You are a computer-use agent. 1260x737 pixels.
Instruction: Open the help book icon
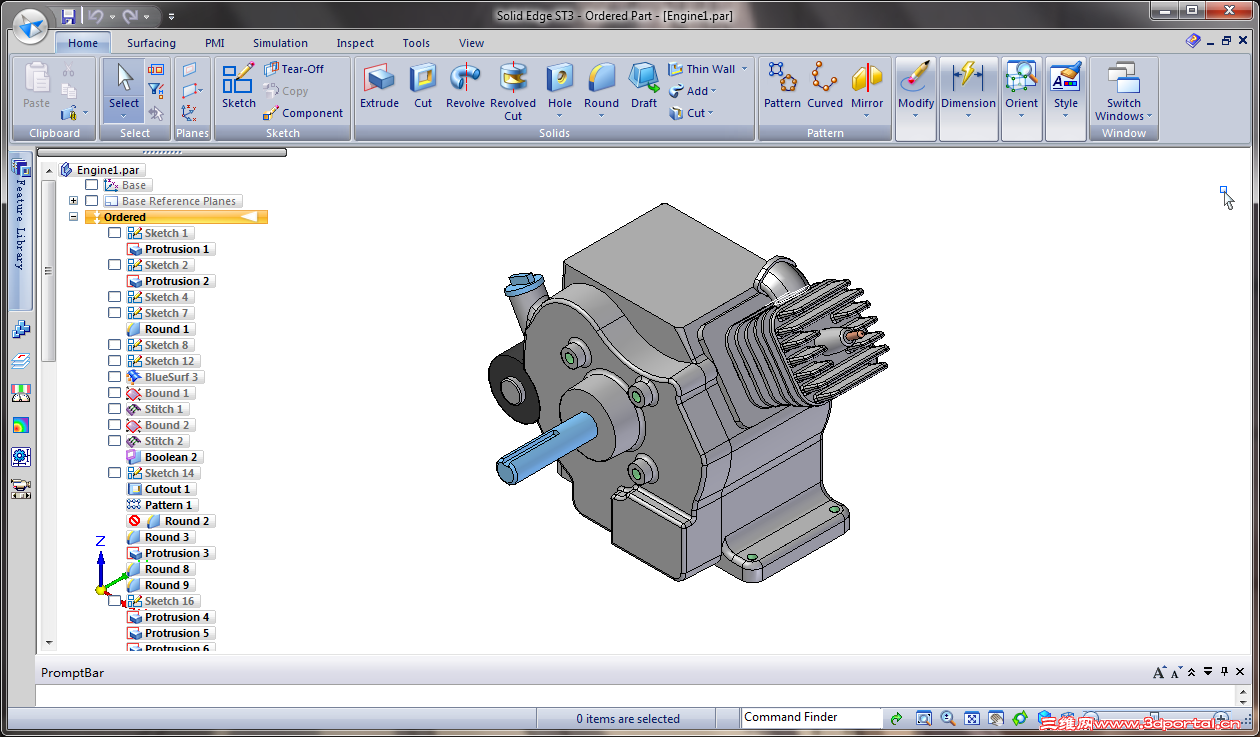(x=1193, y=41)
